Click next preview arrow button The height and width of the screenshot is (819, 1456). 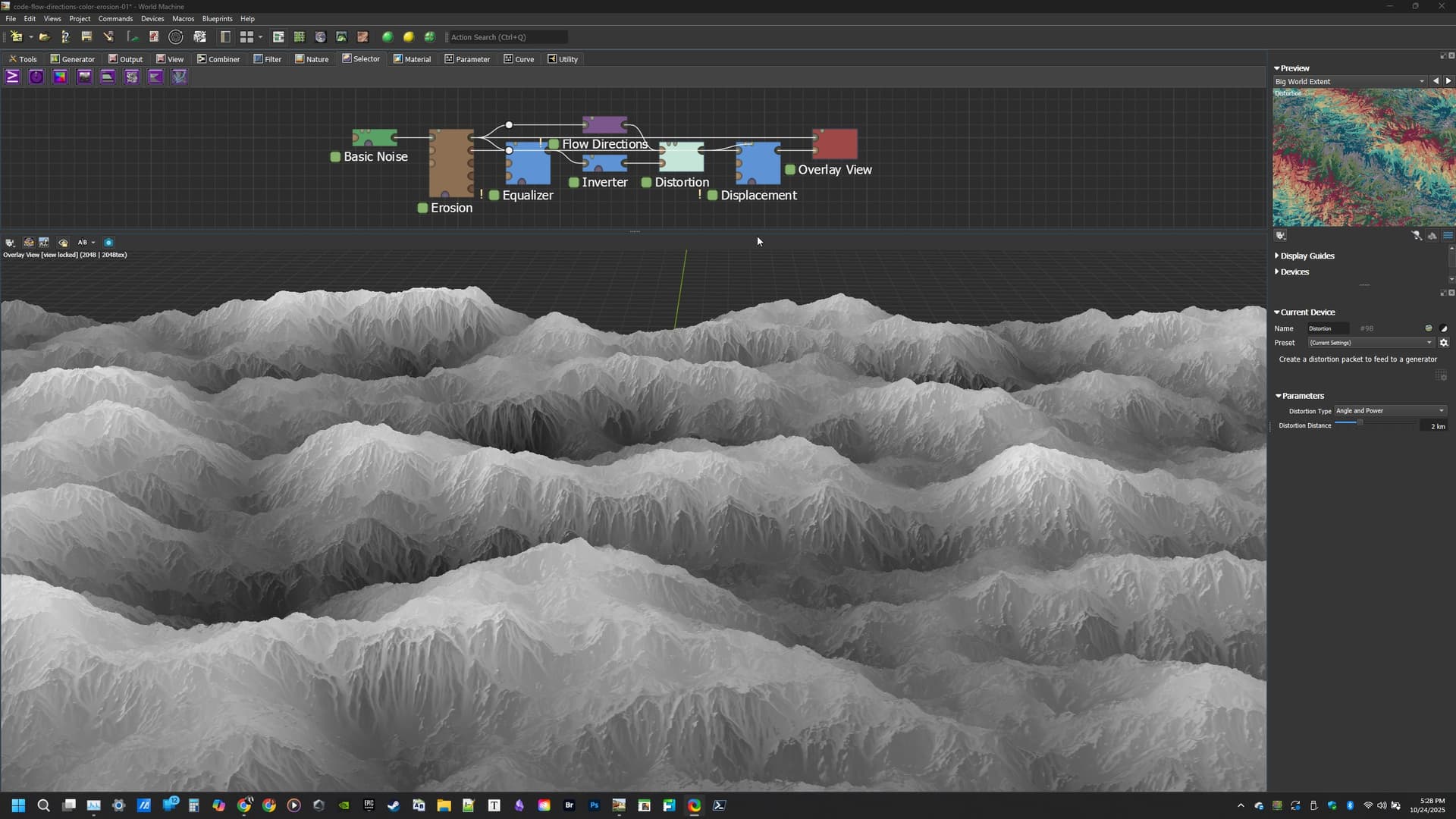click(x=1448, y=81)
